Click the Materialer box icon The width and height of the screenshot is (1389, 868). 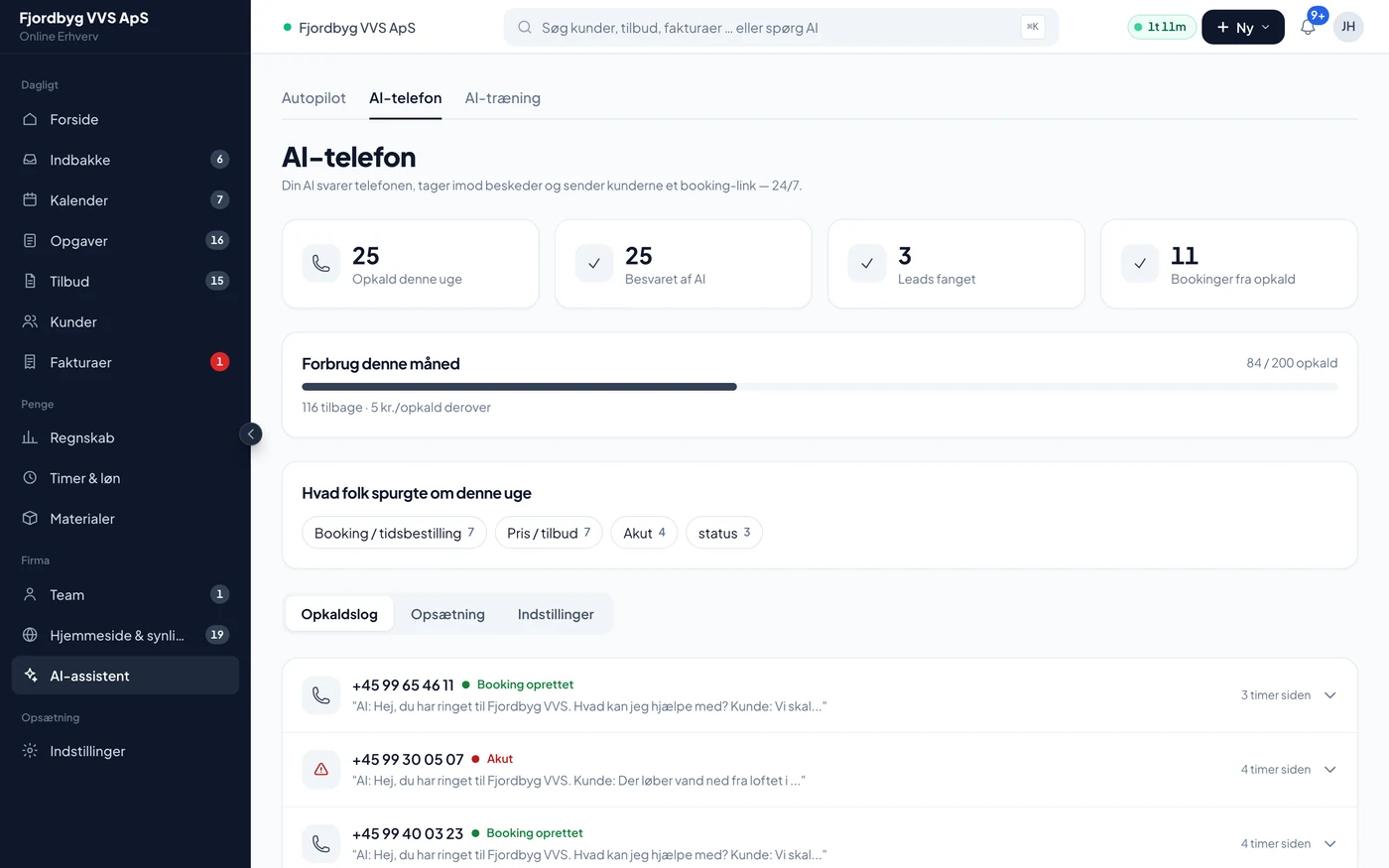[x=30, y=519]
